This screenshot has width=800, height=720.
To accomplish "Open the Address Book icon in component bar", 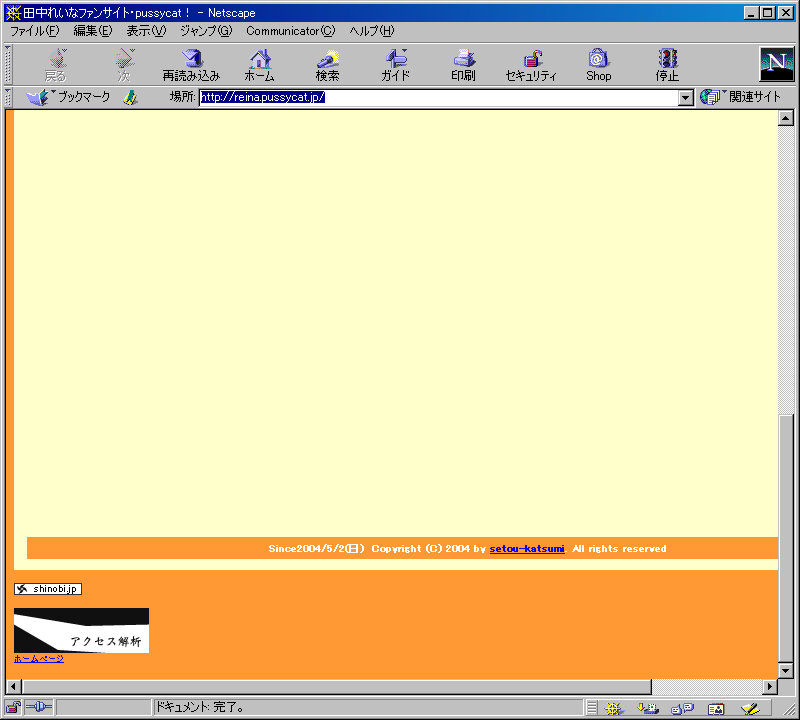I will point(716,708).
